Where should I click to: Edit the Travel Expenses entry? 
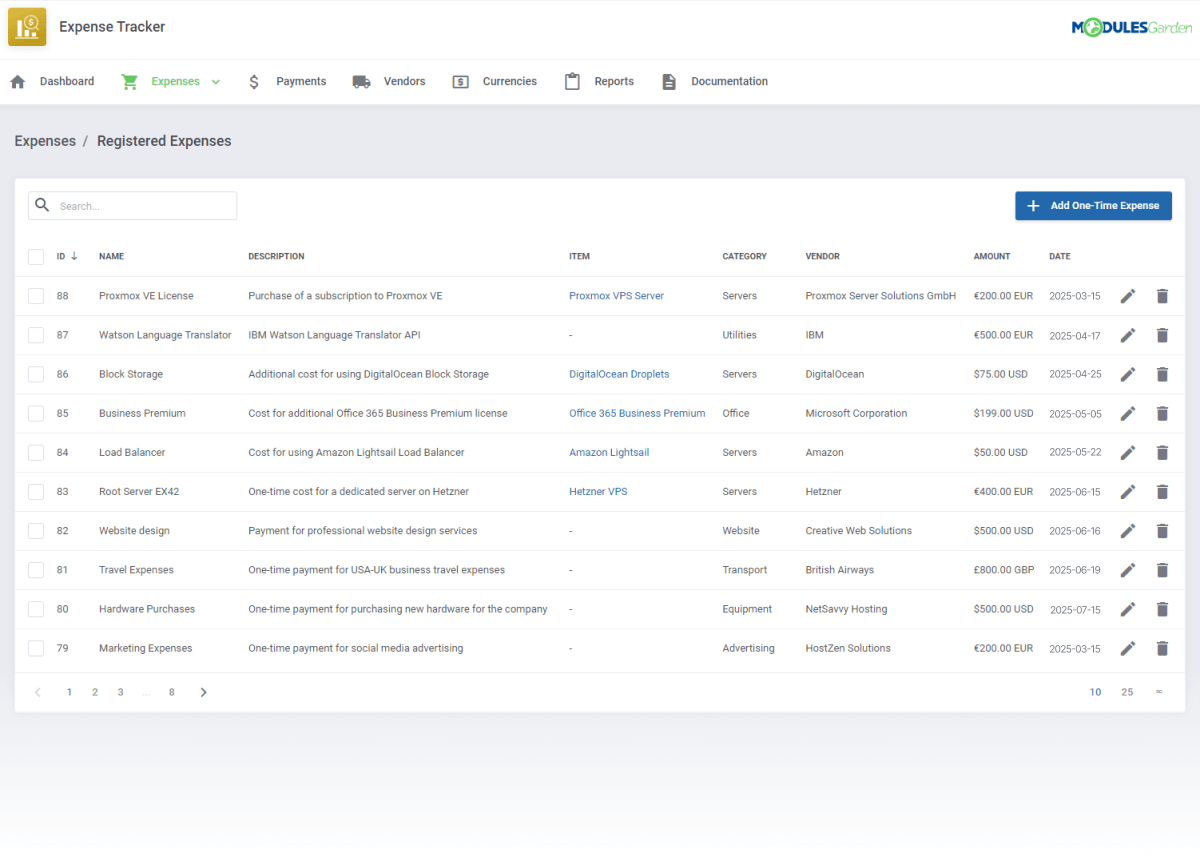(1128, 570)
